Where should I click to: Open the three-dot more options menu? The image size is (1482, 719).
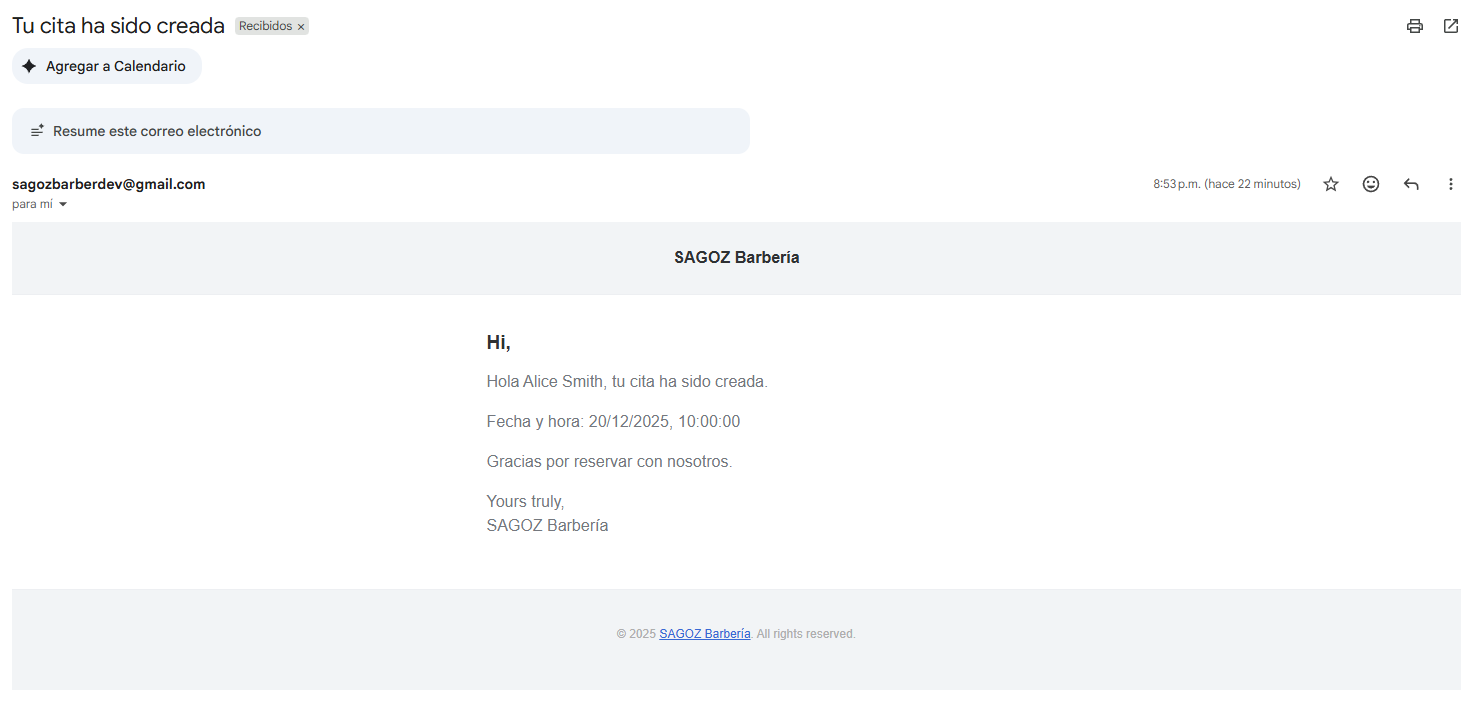[1451, 184]
